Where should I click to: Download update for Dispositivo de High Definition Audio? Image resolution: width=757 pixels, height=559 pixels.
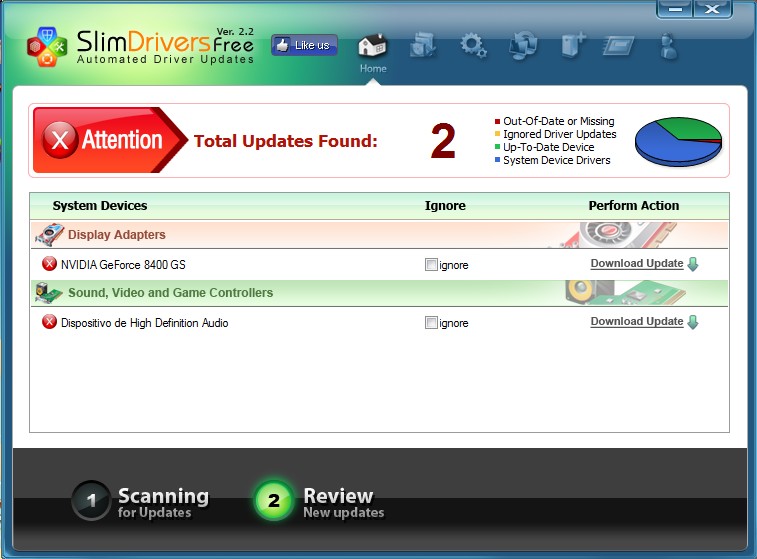click(636, 322)
